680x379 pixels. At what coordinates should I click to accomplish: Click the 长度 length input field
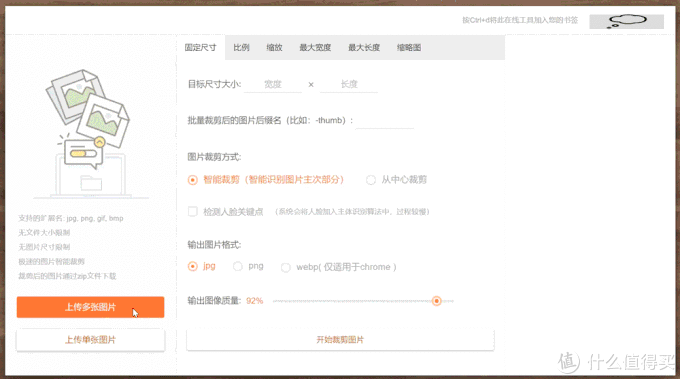(x=349, y=84)
